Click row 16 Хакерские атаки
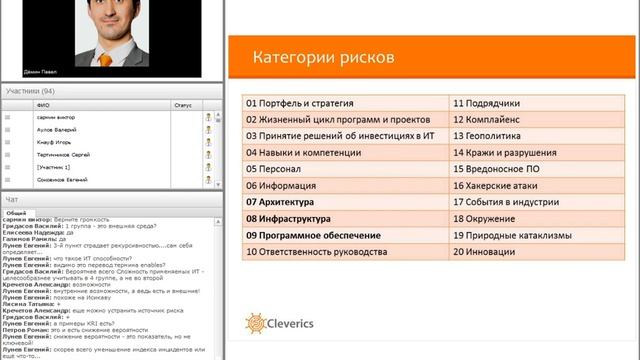This screenshot has width=640, height=360. [x=537, y=186]
